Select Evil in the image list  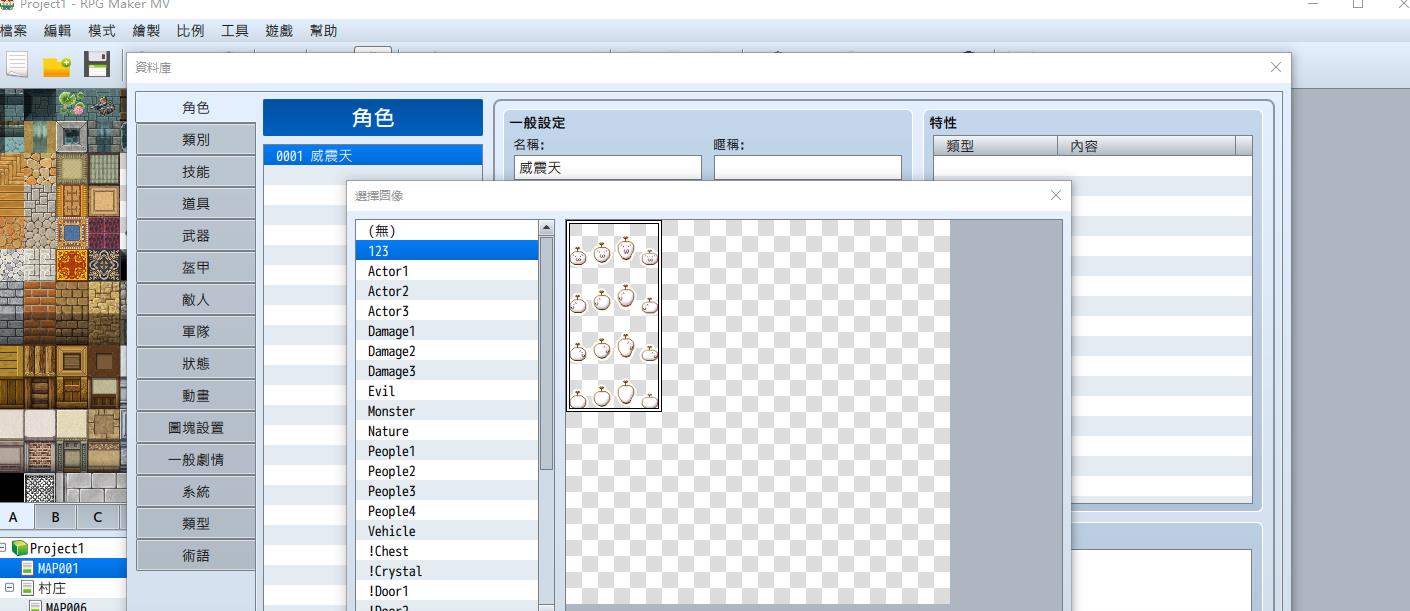click(447, 391)
